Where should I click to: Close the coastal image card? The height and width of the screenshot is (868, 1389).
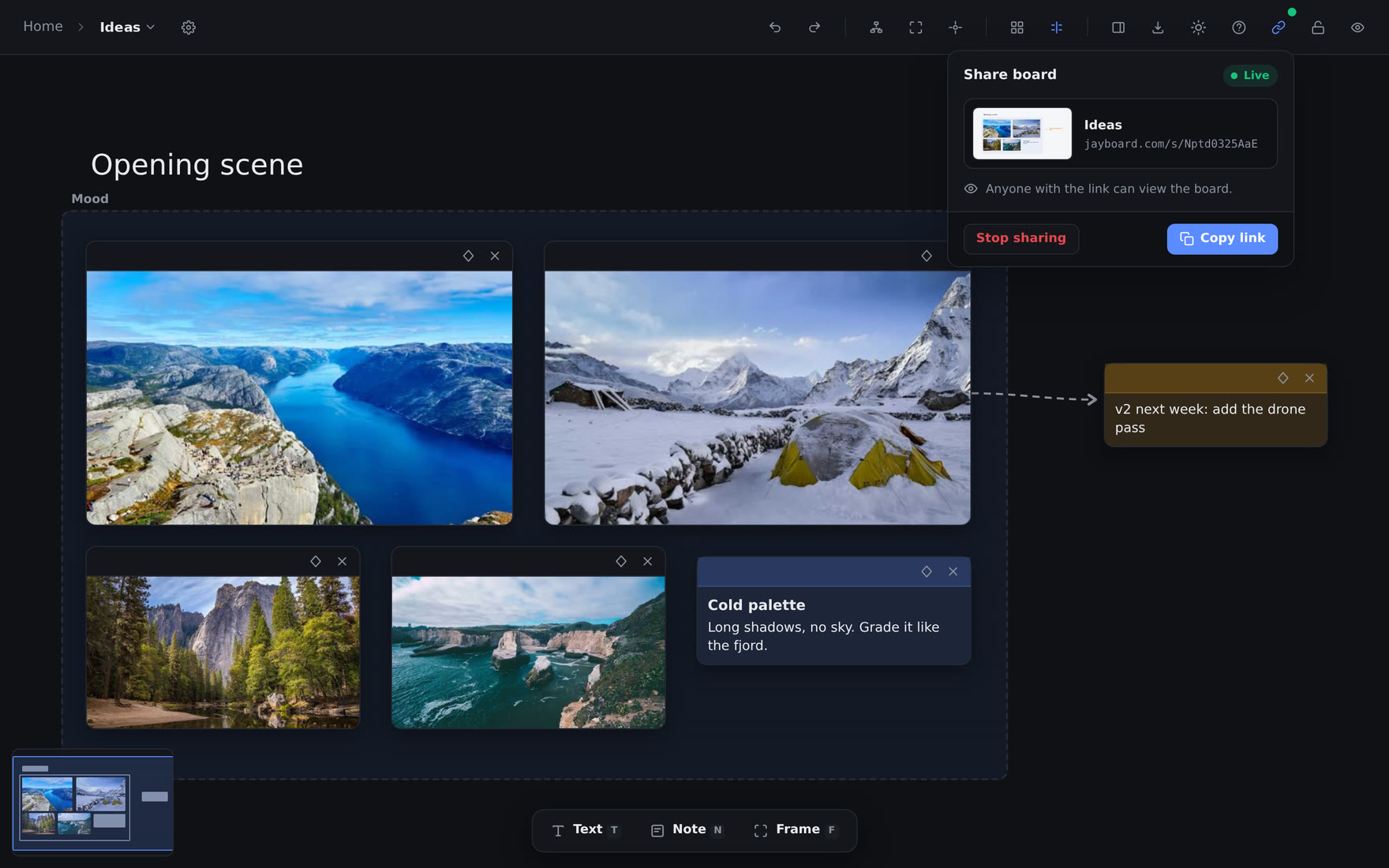647,561
